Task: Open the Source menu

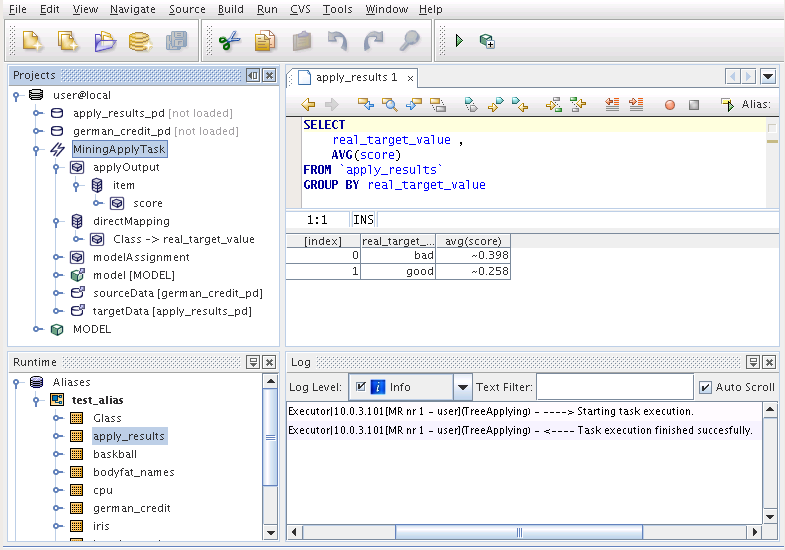Action: pyautogui.click(x=187, y=10)
